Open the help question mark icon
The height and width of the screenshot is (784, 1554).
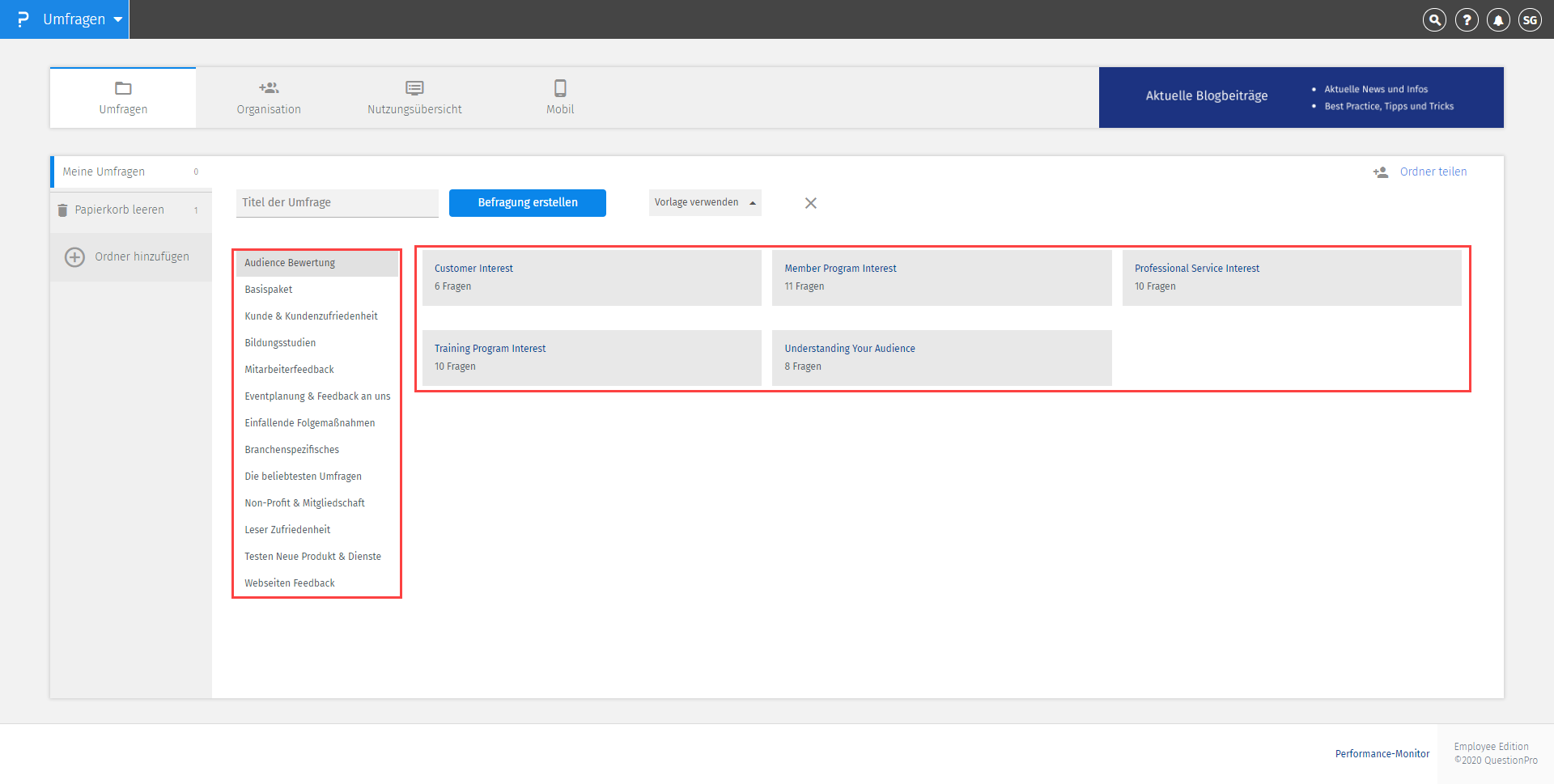(1467, 19)
